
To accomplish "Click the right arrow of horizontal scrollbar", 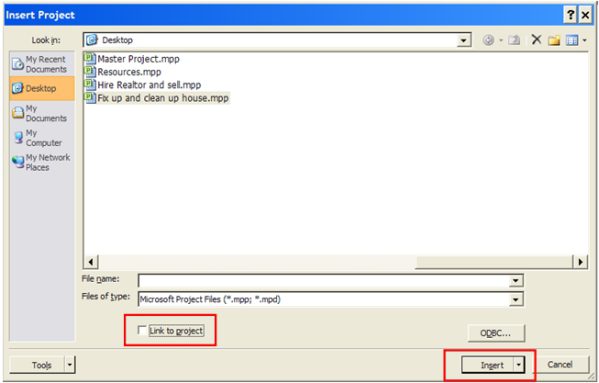I will pos(580,262).
